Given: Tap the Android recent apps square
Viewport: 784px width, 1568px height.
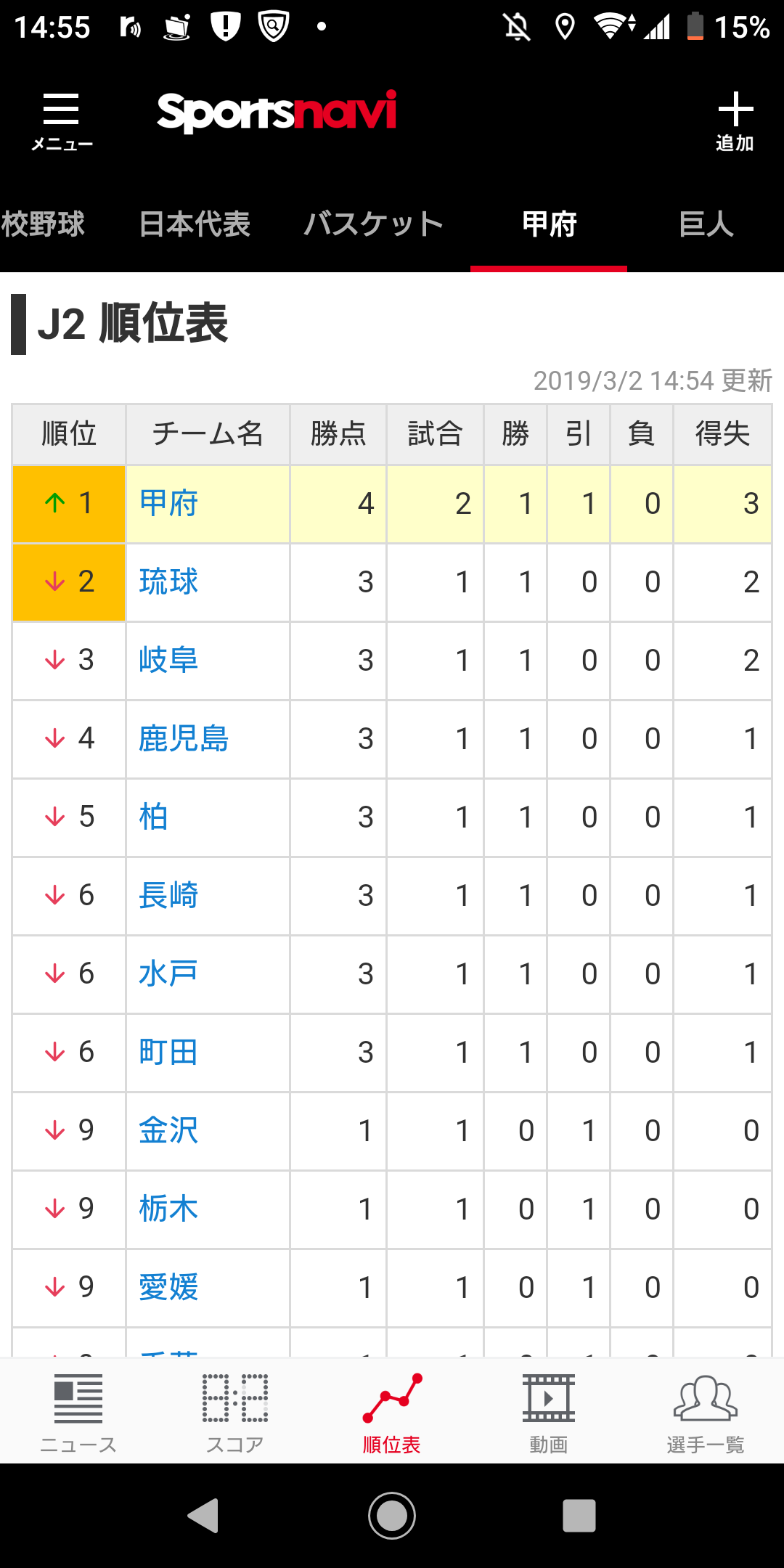Looking at the screenshot, I should coord(579,1516).
